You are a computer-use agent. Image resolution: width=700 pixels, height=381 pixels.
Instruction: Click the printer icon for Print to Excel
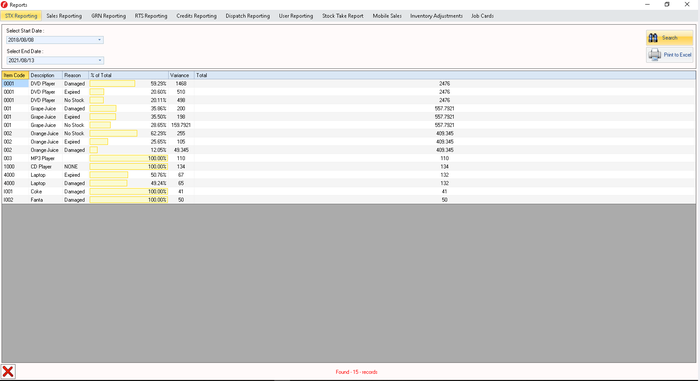click(x=654, y=54)
